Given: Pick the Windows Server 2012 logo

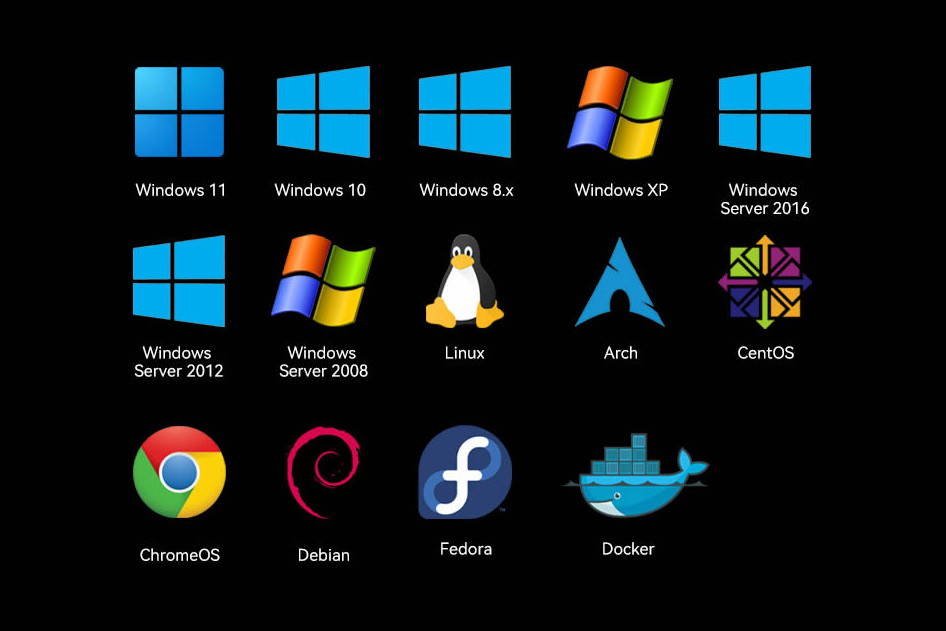Looking at the screenshot, I should click(x=179, y=281).
